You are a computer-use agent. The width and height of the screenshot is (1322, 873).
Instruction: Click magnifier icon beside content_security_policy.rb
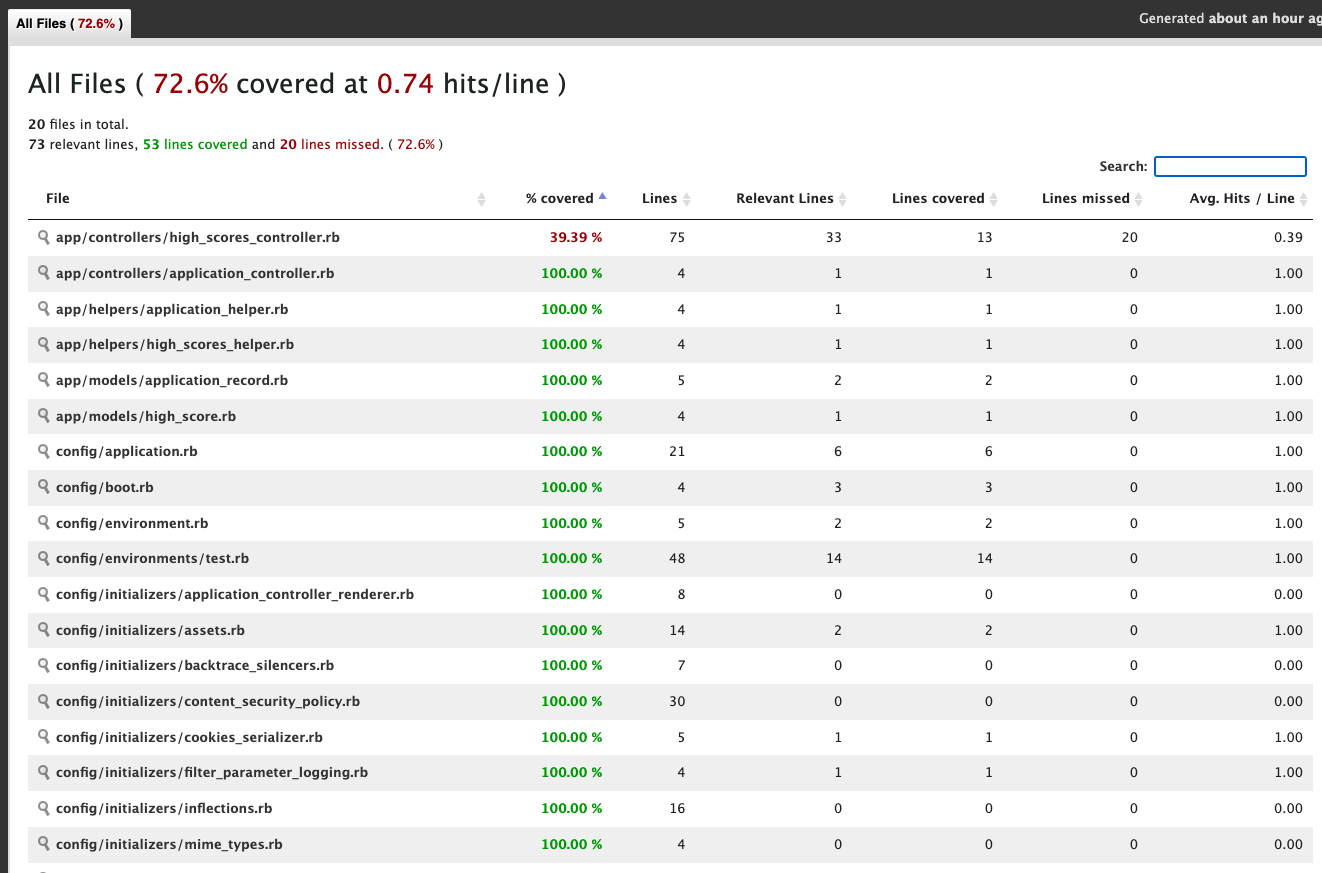43,701
